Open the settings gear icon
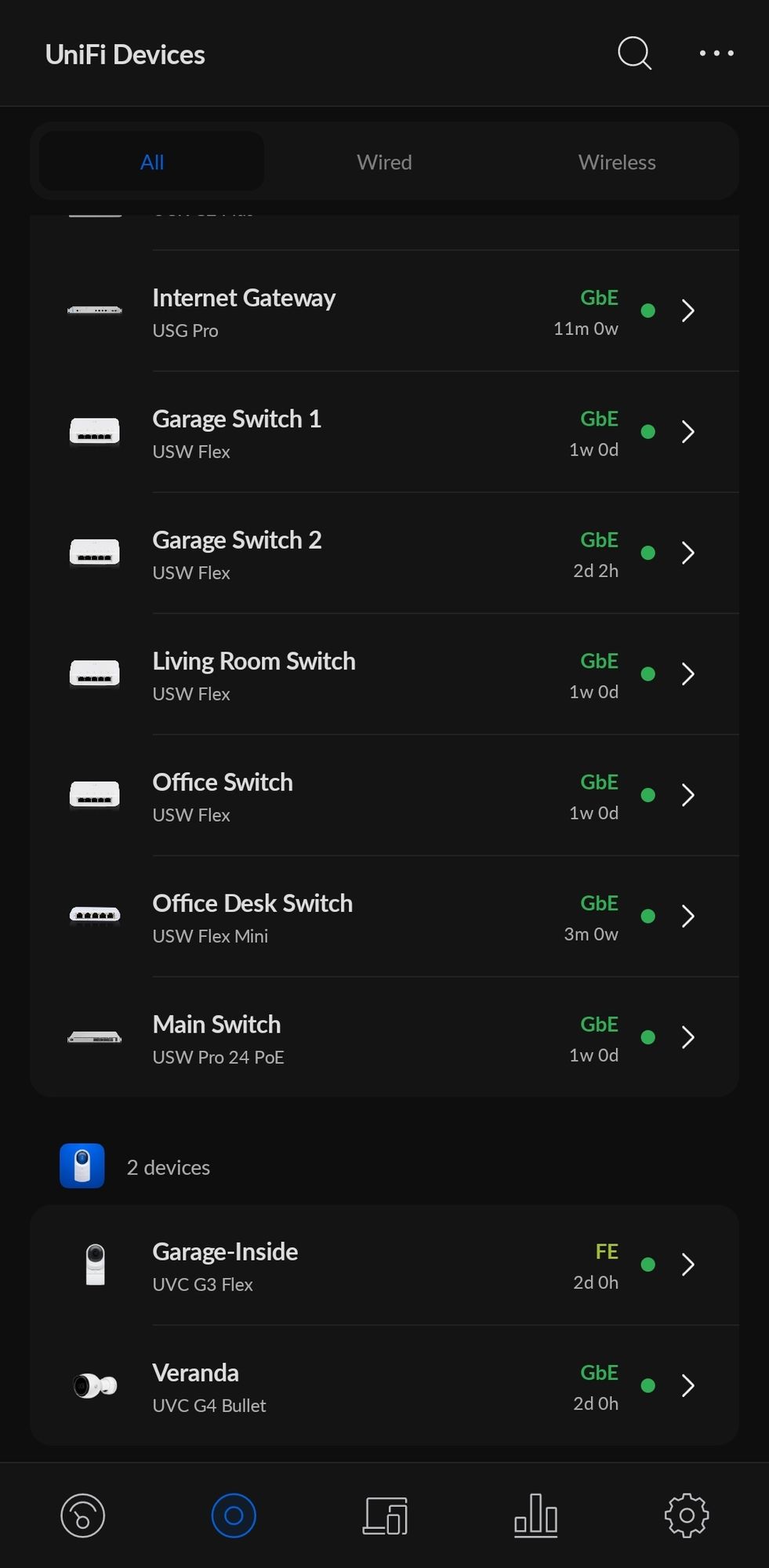Image resolution: width=769 pixels, height=1568 pixels. pos(687,1515)
